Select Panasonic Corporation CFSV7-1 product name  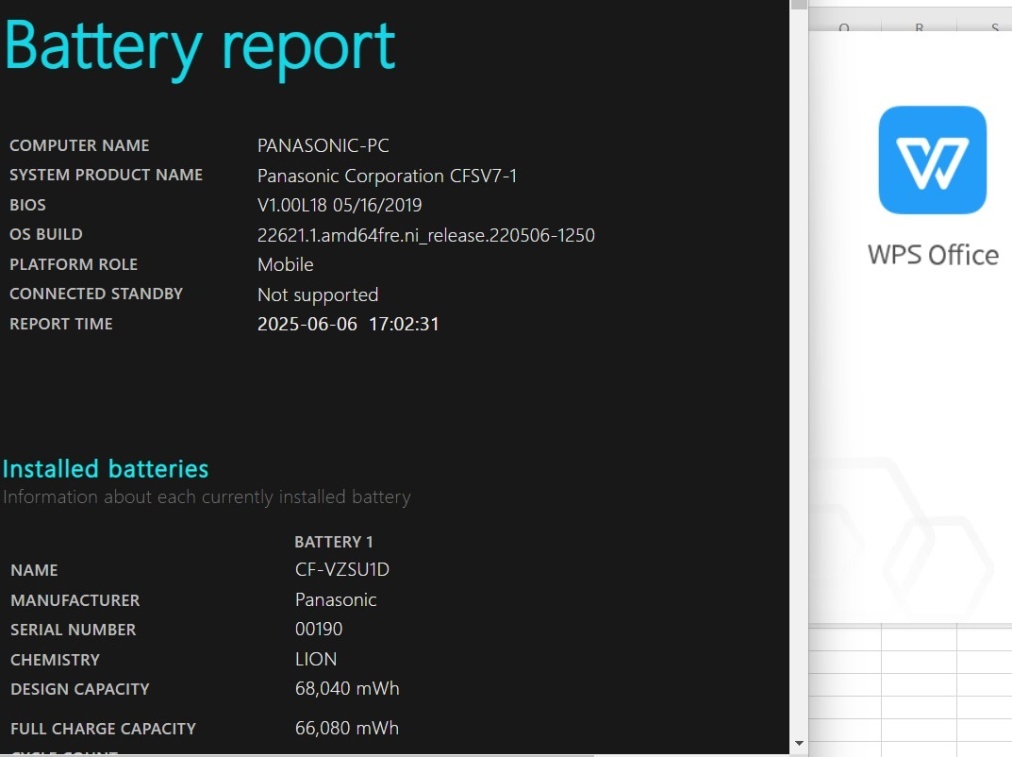point(387,176)
